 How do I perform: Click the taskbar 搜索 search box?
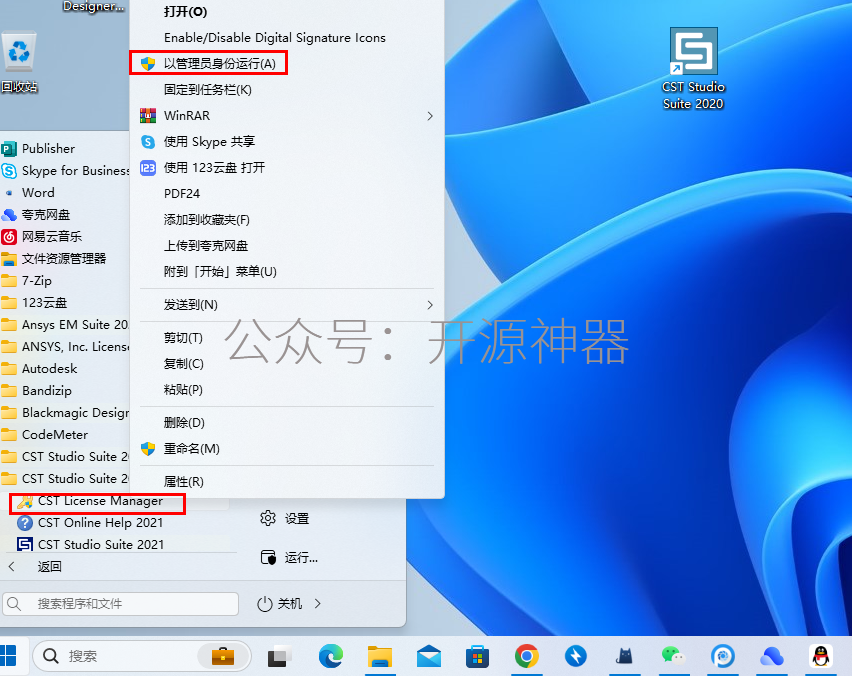tap(142, 656)
